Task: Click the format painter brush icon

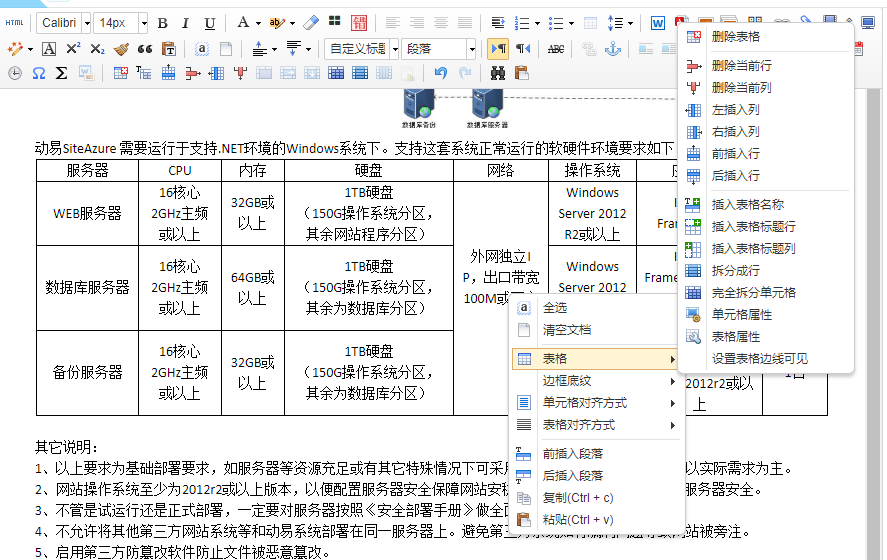Action: [x=121, y=48]
